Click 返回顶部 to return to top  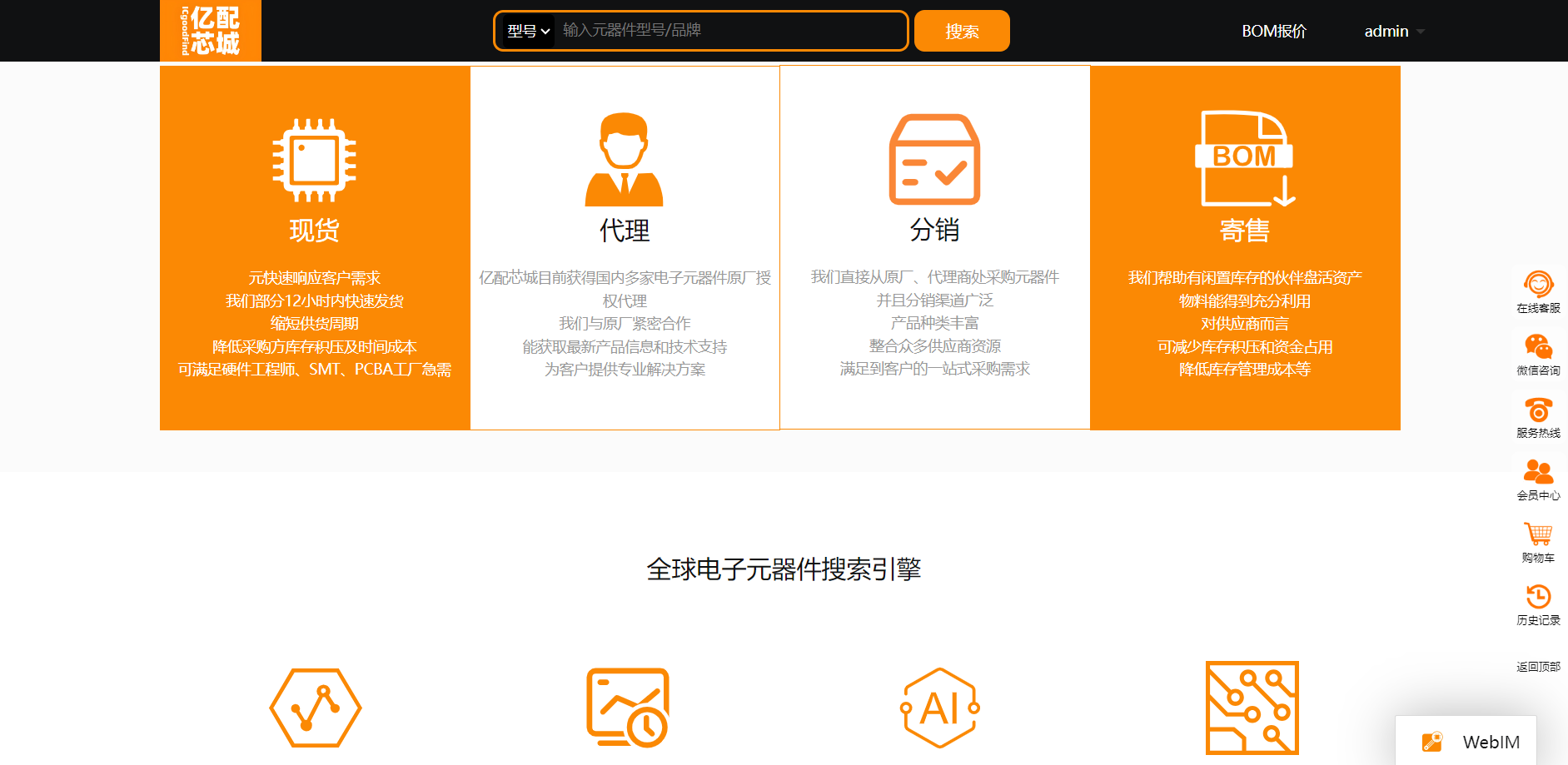coord(1538,666)
